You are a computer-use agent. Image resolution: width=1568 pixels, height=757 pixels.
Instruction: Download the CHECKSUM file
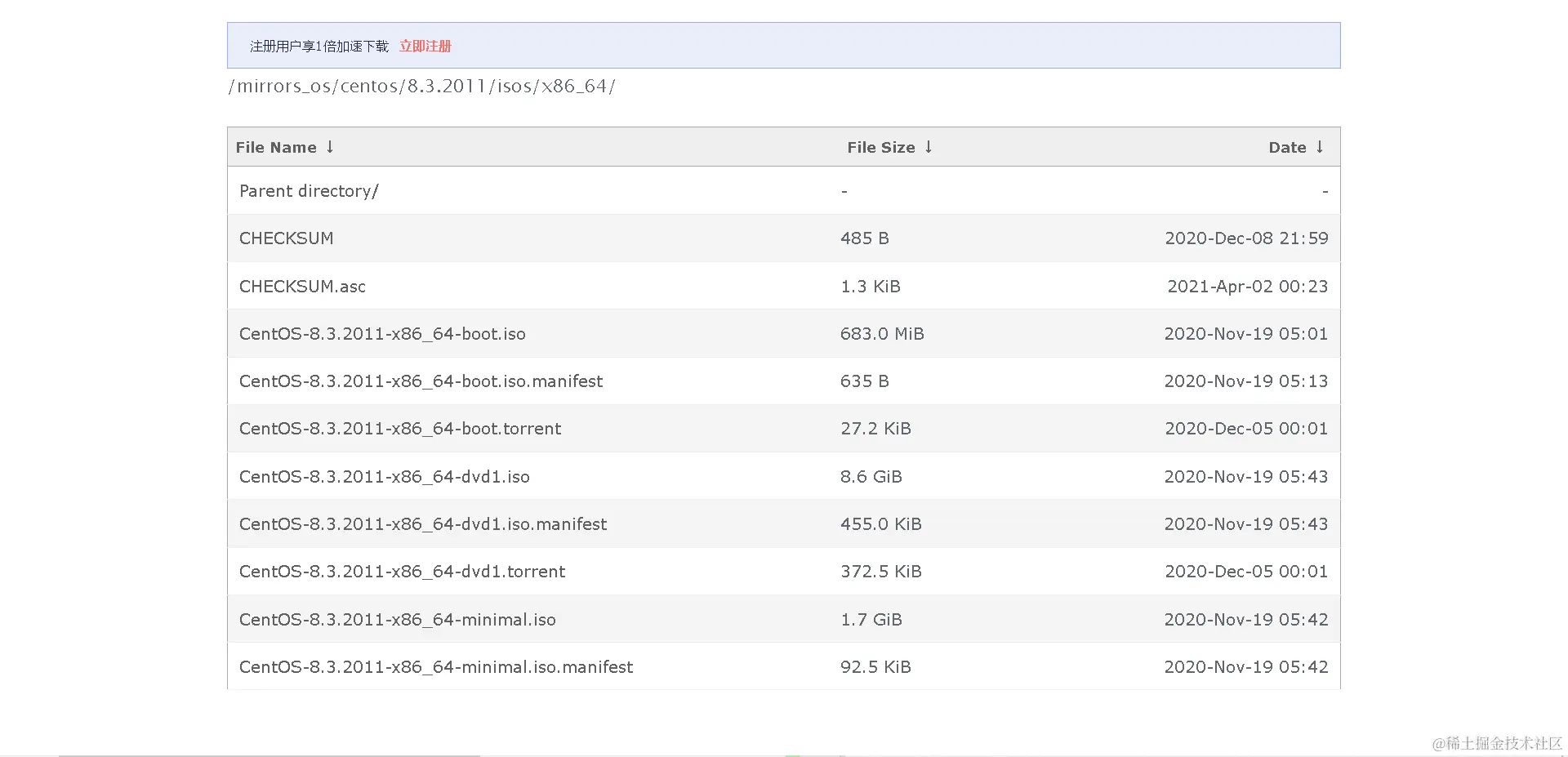[x=286, y=238]
